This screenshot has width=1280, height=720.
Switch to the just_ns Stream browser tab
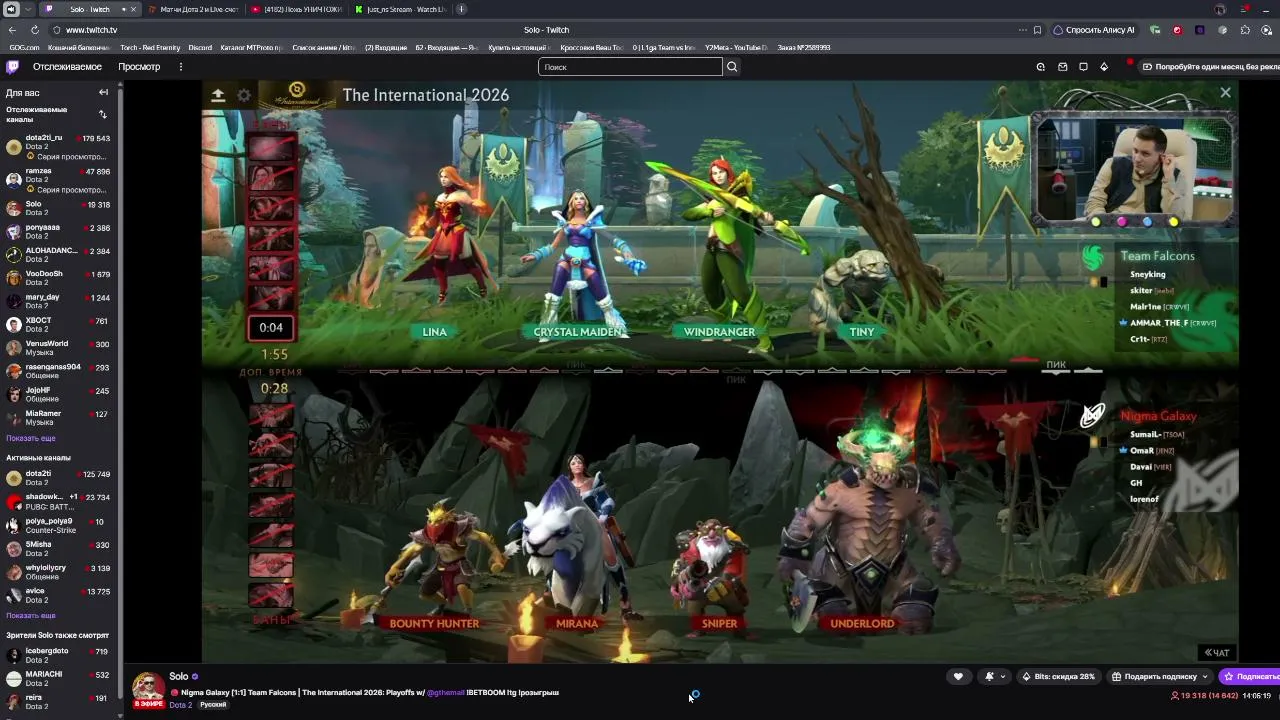tap(400, 9)
